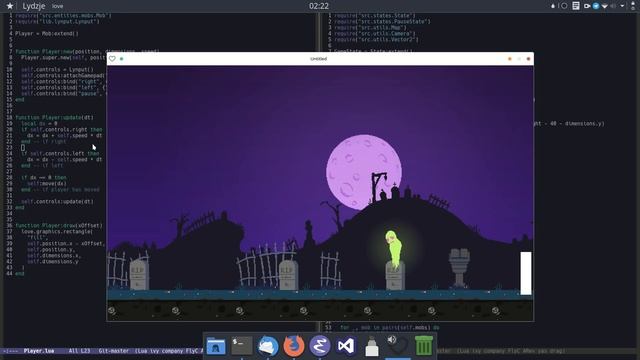This screenshot has width=640, height=360.
Task: Open the file manager from the dock
Action: [x=216, y=346]
